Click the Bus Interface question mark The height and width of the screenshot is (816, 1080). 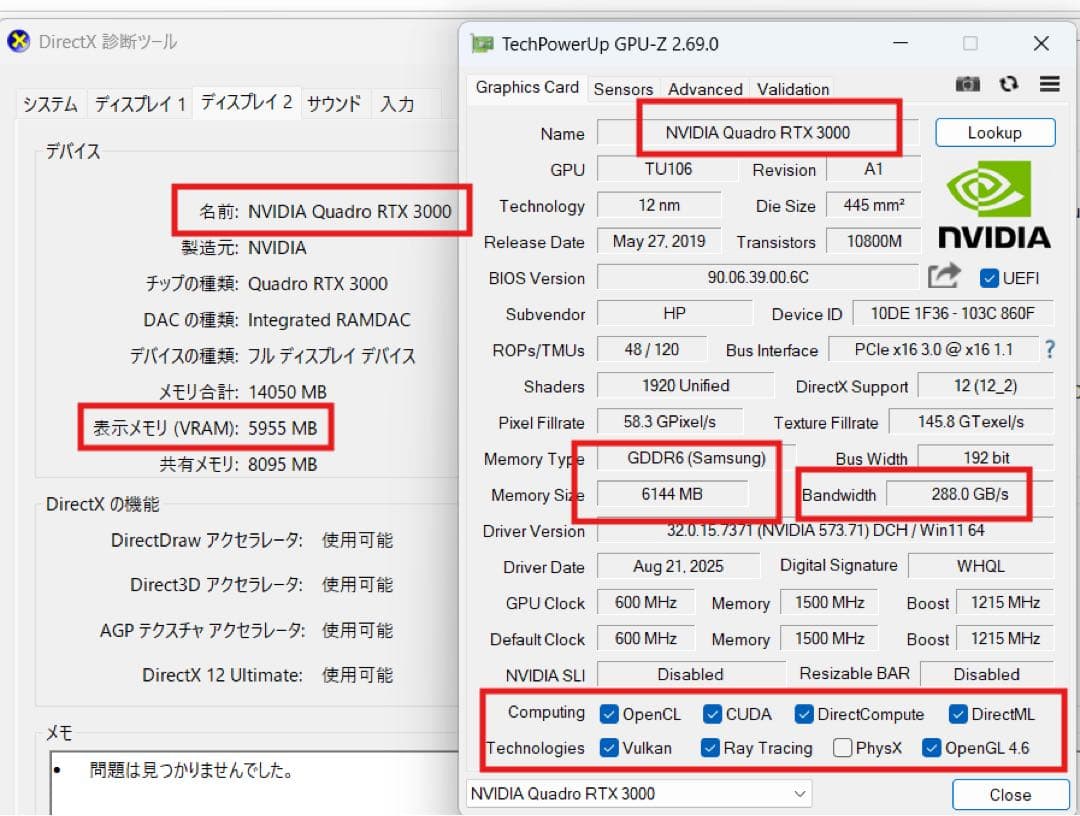coord(1049,349)
